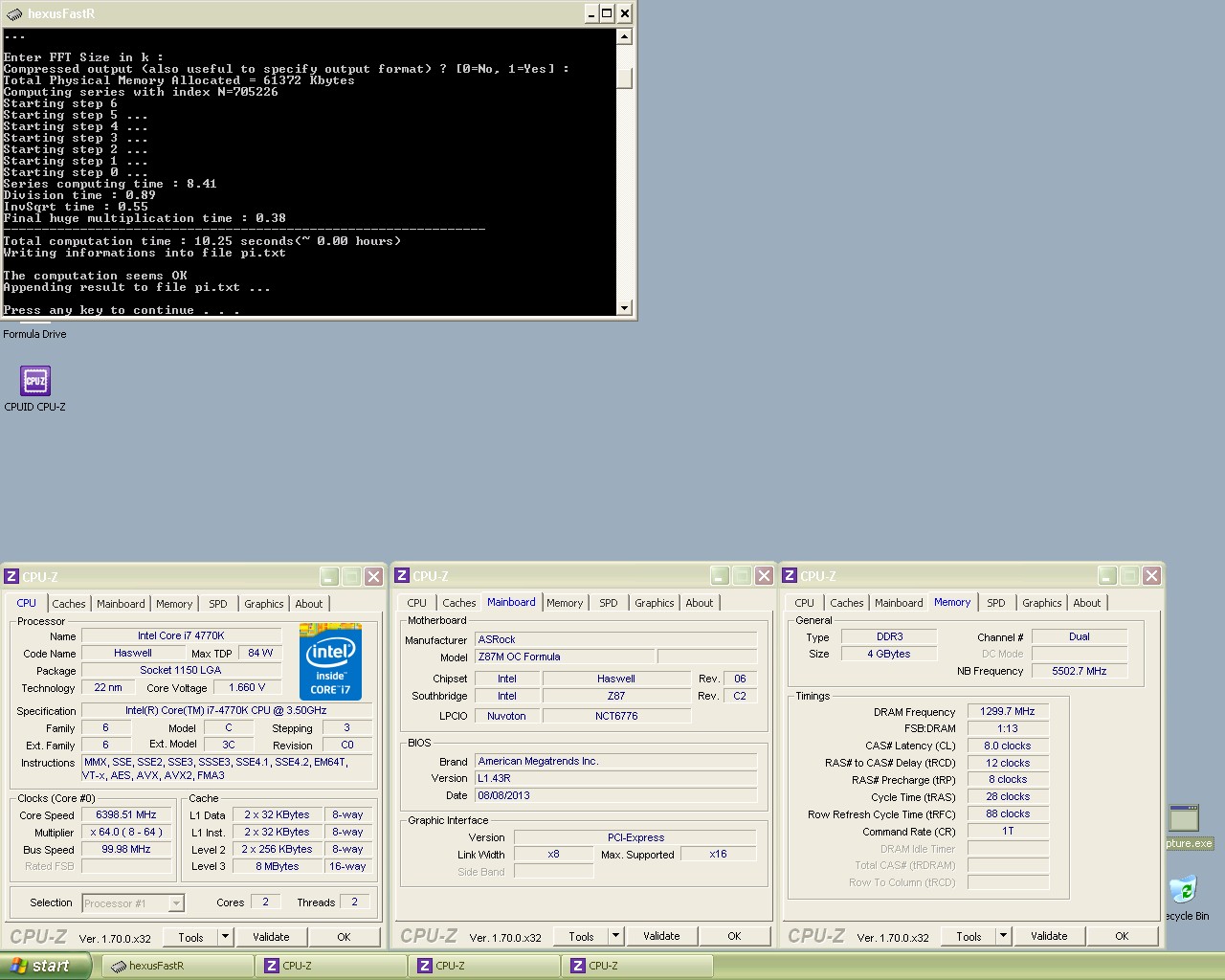Click the Level 3 cache 8 MBytes value
The image size is (1225, 980).
pos(277,866)
